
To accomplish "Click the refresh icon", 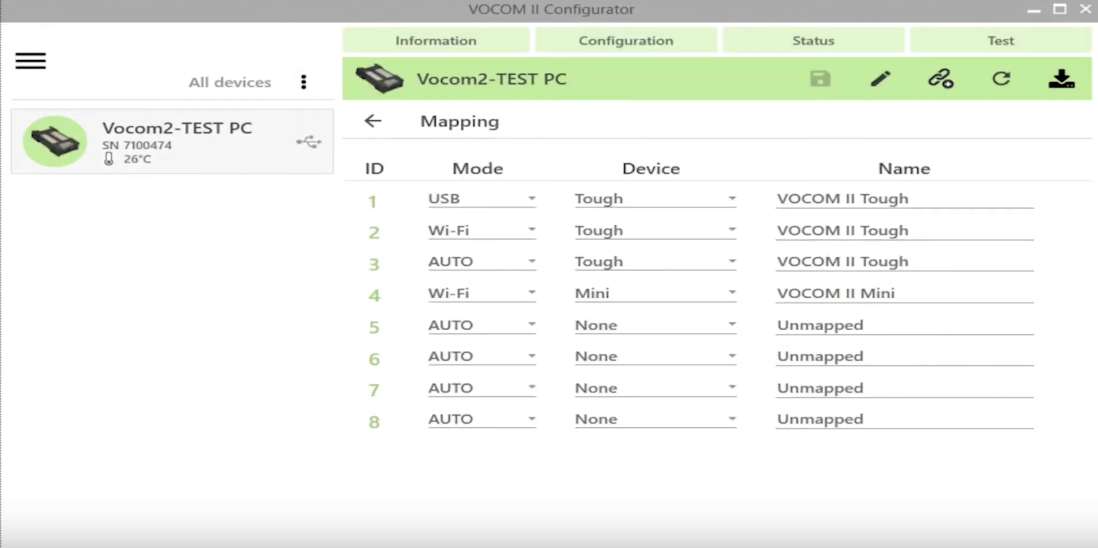I will (x=1001, y=78).
